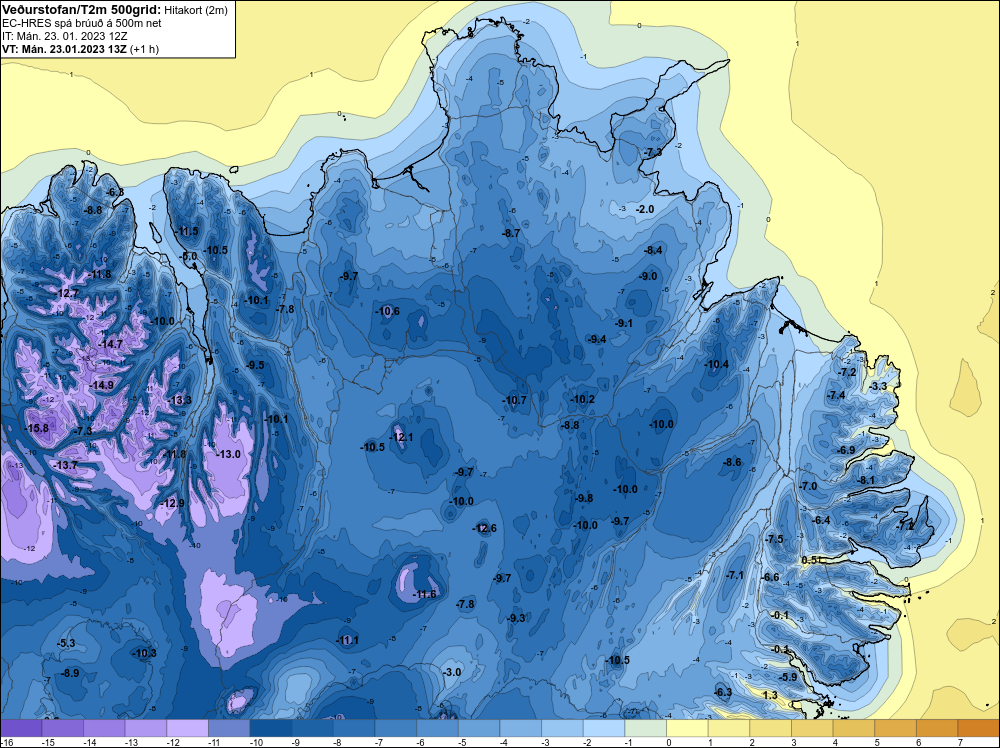Select the -8.7 temperature value

click(x=511, y=233)
